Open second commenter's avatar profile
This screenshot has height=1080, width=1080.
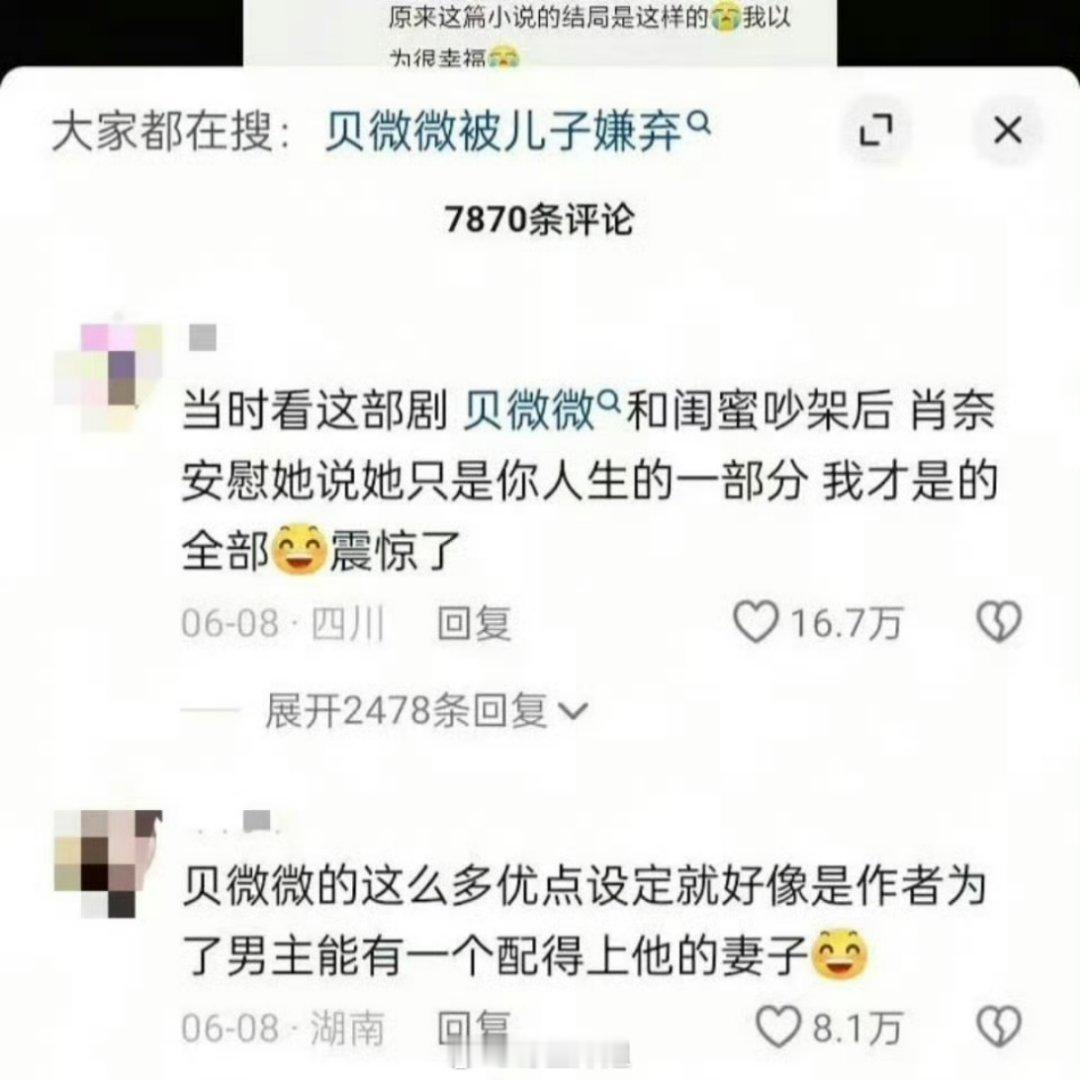tap(108, 864)
